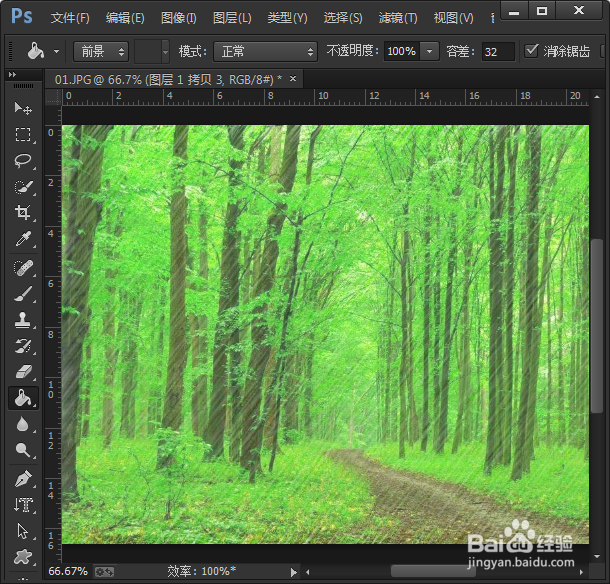The image size is (610, 584).
Task: Select the Crop tool
Action: tap(23, 212)
